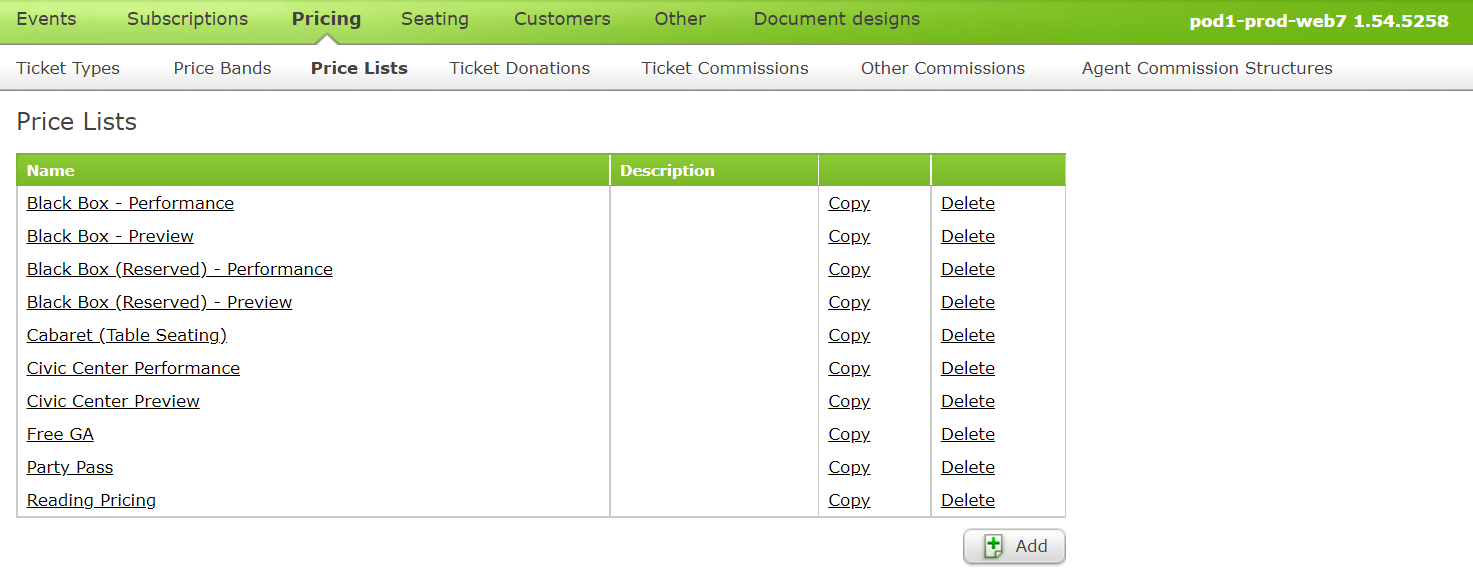
Task: Open the Document designs menu
Action: tap(837, 19)
